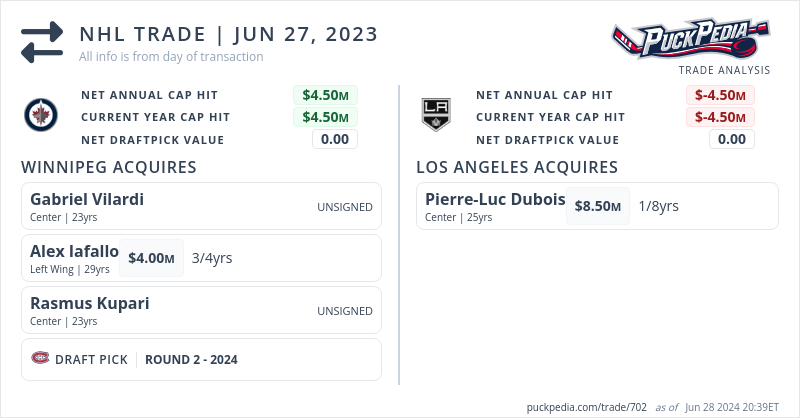Select the Round 2 - 2024 draft pick
Screen dimensions: 800x418
tap(191, 359)
